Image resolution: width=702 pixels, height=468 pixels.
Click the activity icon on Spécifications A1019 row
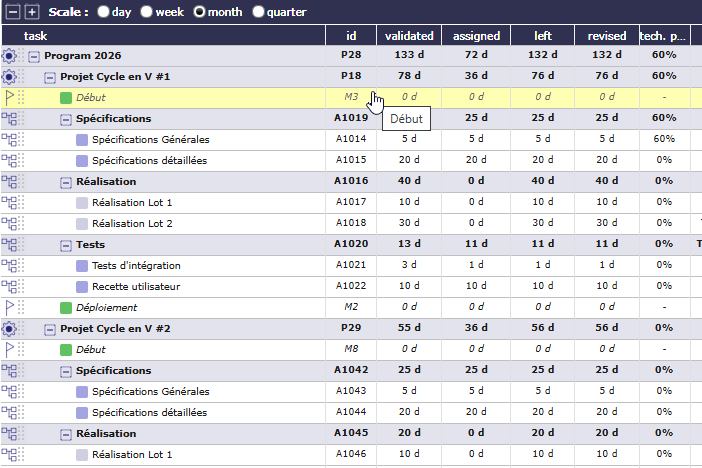(9, 118)
